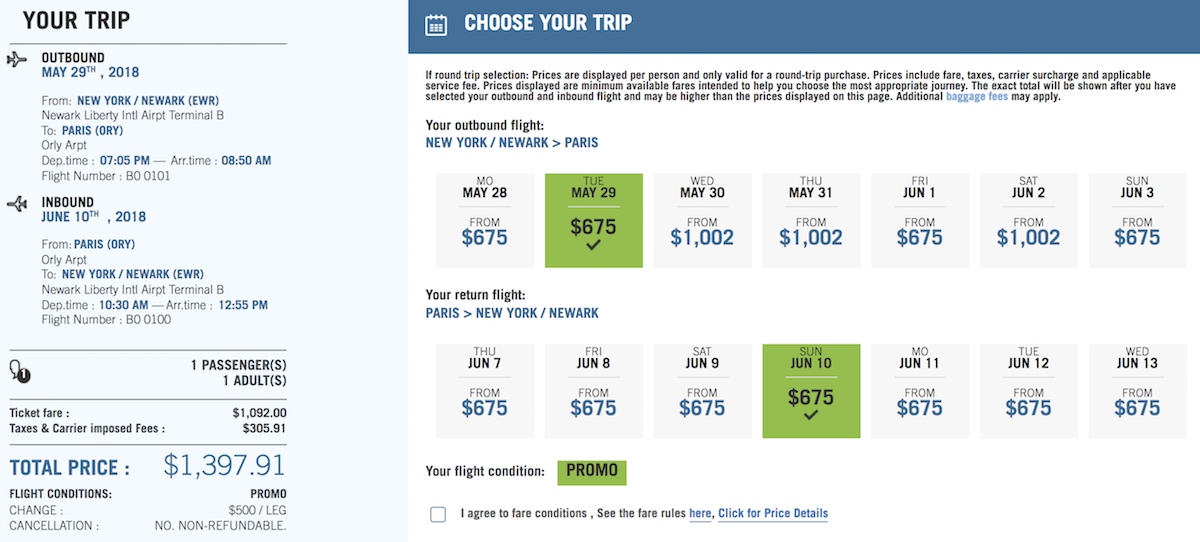Click the inbound airplane icon in Your Trip

(17, 204)
